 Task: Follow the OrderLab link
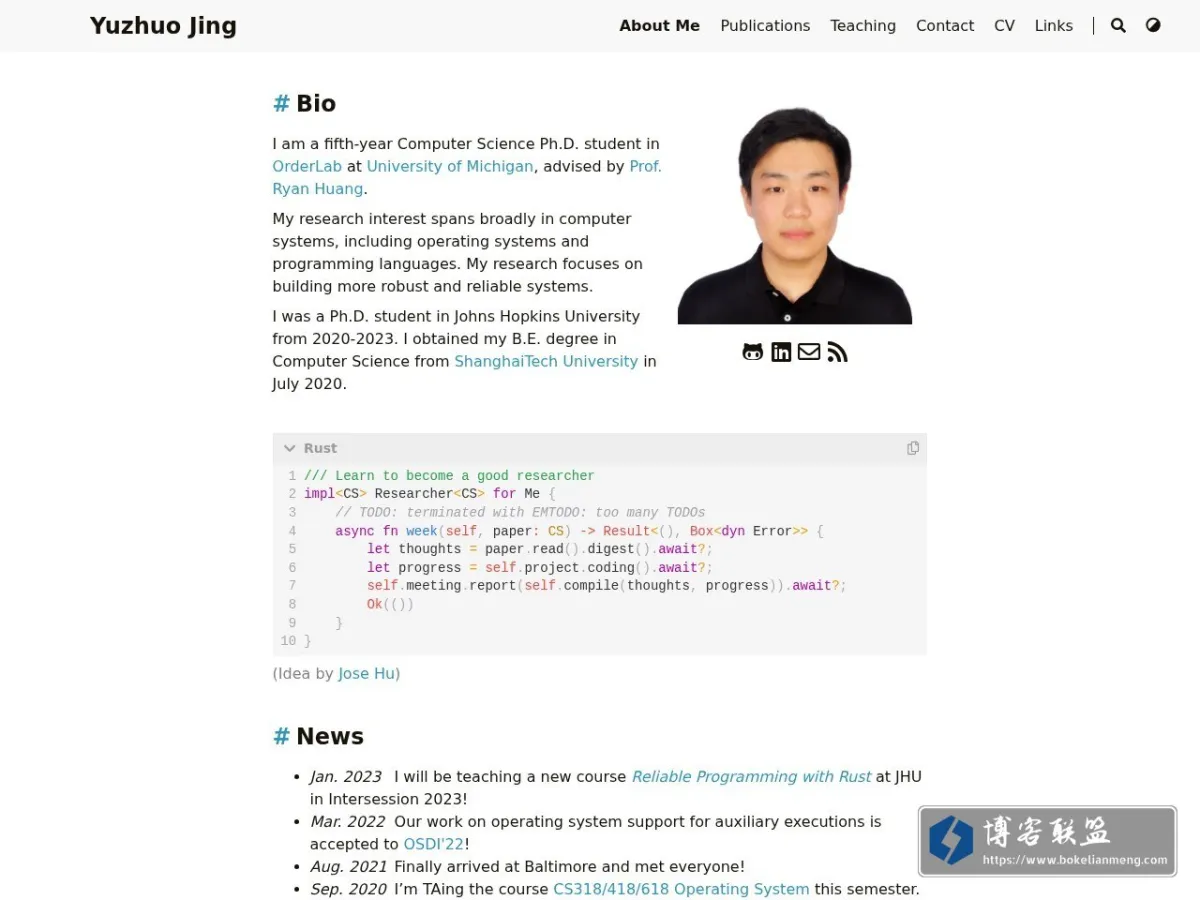click(x=307, y=166)
